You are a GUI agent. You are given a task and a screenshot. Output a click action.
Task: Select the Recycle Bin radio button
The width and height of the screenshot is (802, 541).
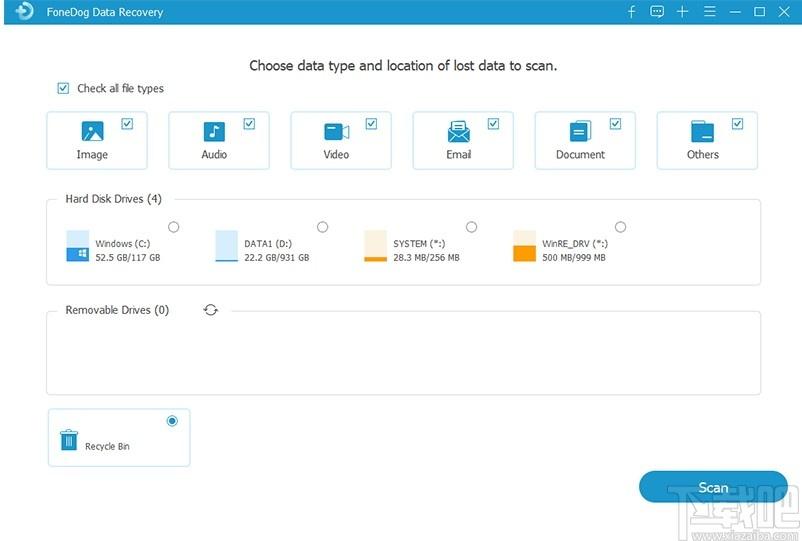(x=172, y=421)
